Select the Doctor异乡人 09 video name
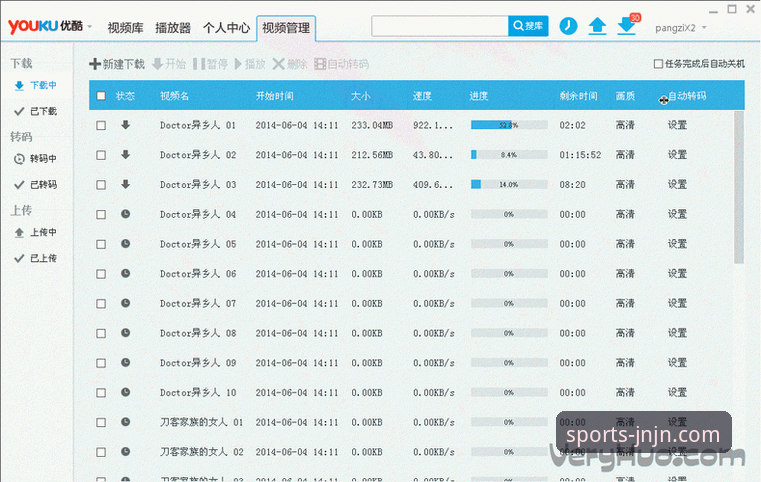The image size is (761, 482). (198, 363)
